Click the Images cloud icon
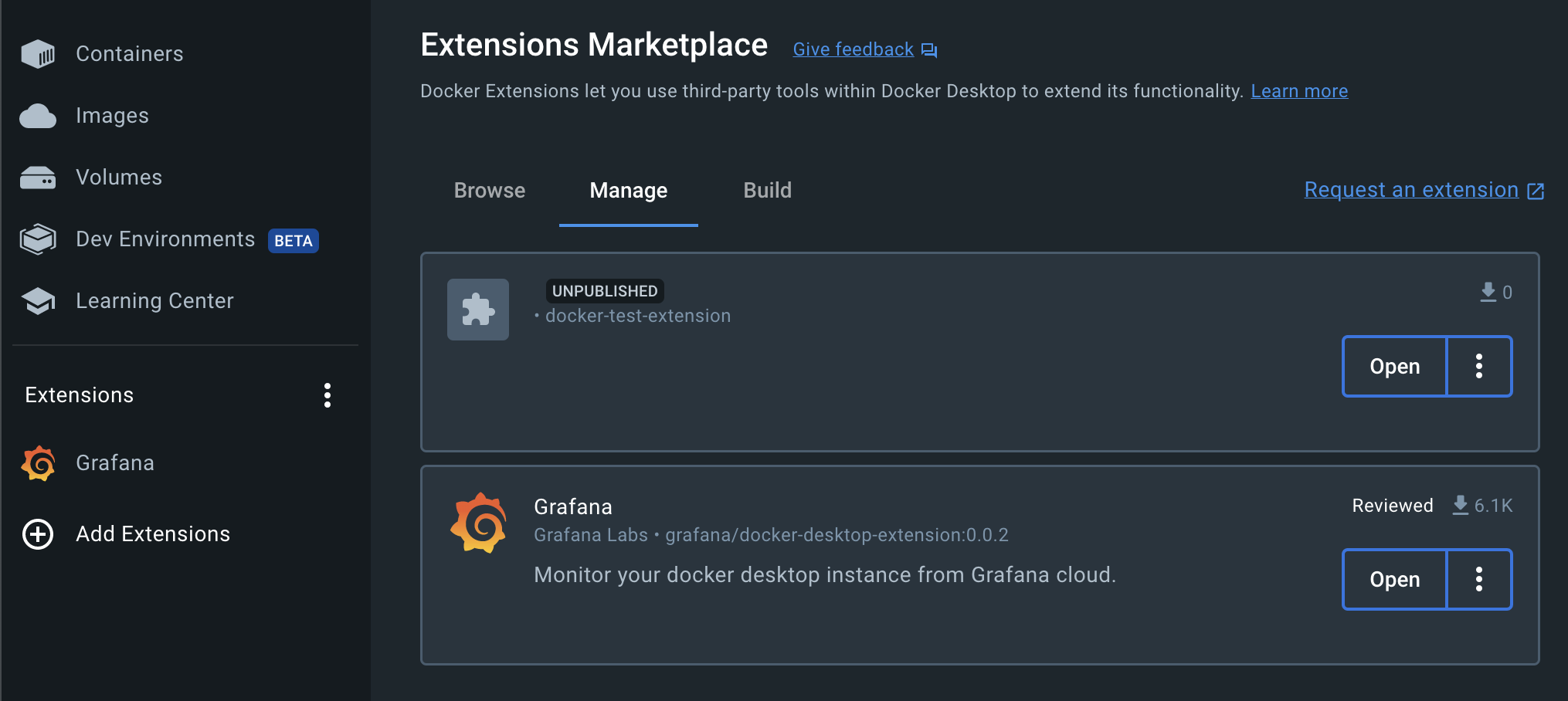This screenshot has height=701, width=1568. [x=38, y=116]
